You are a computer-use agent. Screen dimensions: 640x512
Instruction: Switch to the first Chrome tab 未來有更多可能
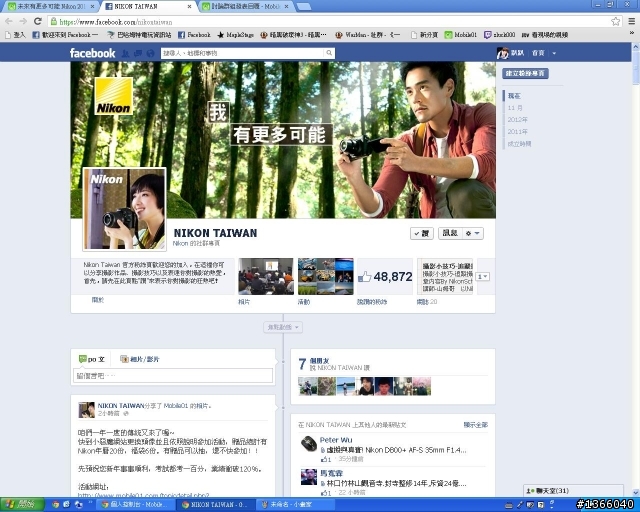(x=51, y=6)
